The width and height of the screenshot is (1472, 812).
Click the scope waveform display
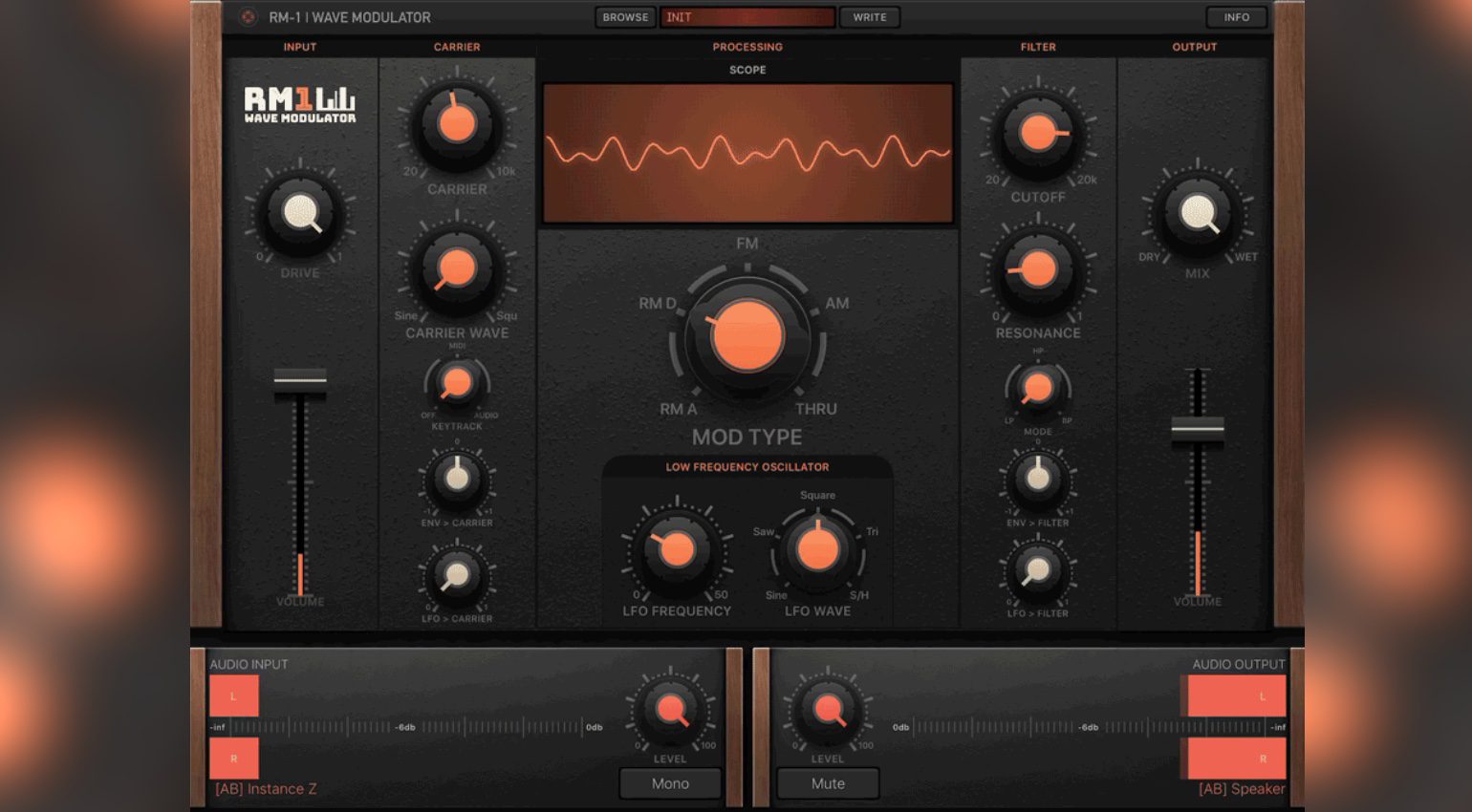[x=747, y=153]
